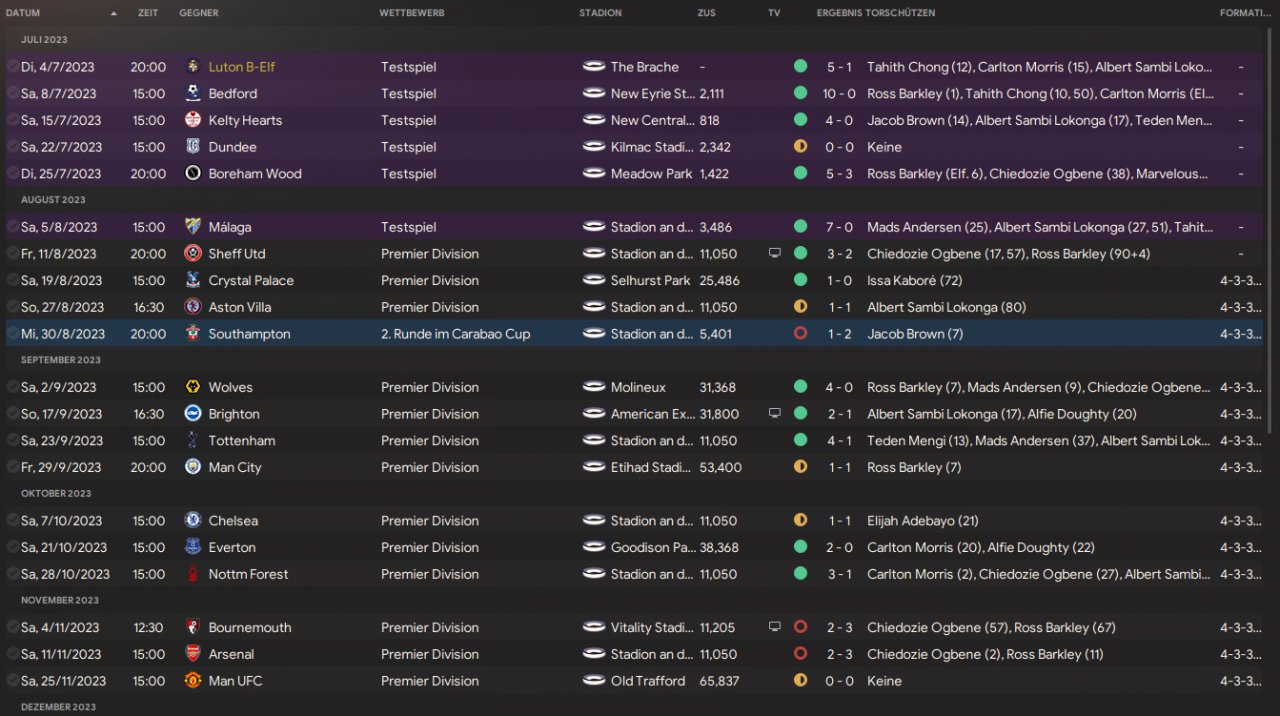Click the Nottm Forest club badge
The image size is (1280, 716).
[193, 574]
